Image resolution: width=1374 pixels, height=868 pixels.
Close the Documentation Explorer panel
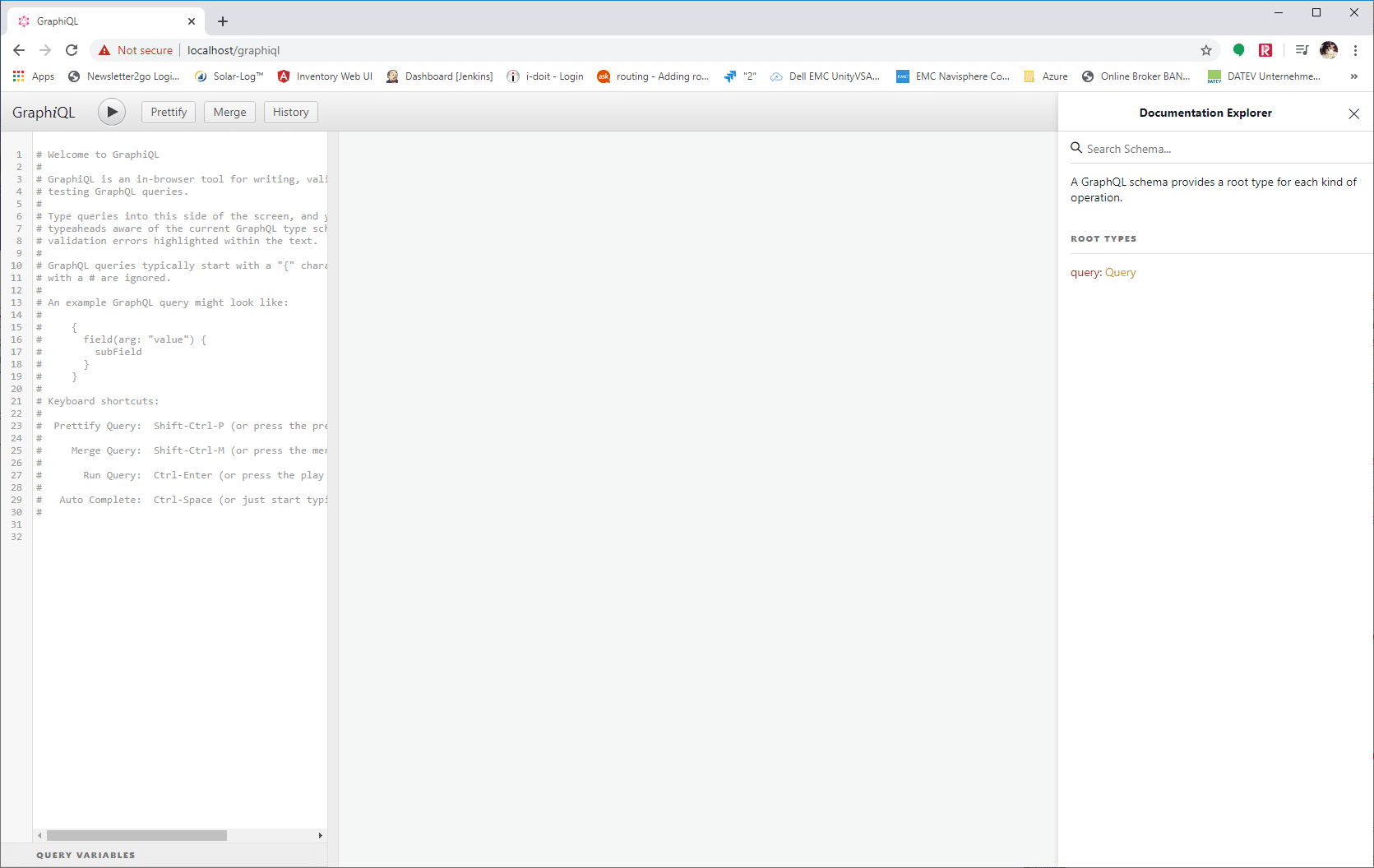point(1353,113)
